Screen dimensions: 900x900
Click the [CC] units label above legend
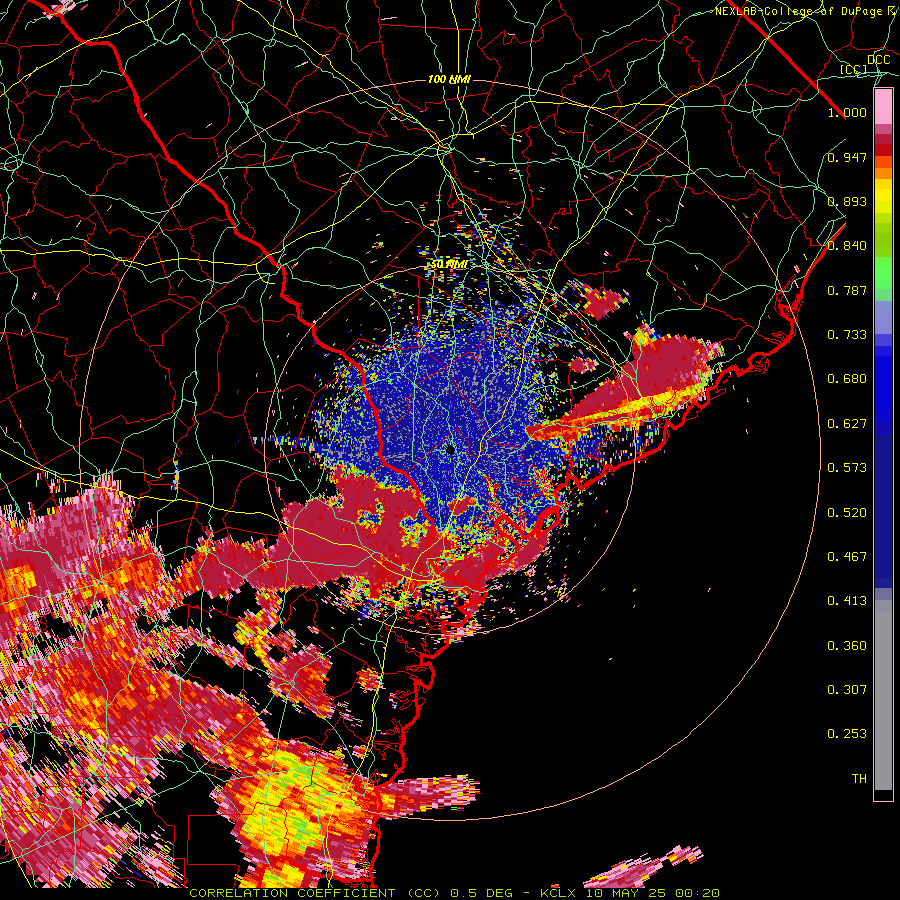[854, 69]
